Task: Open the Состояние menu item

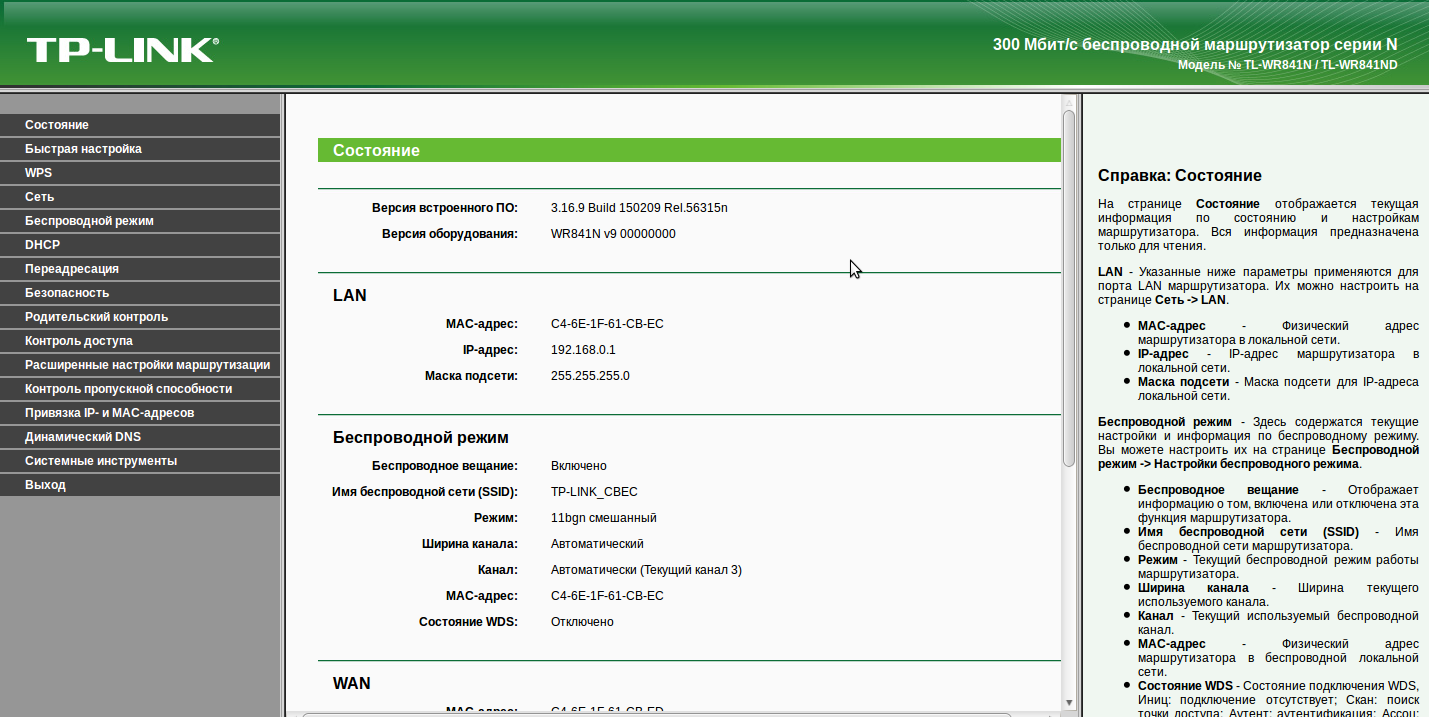Action: (x=140, y=125)
